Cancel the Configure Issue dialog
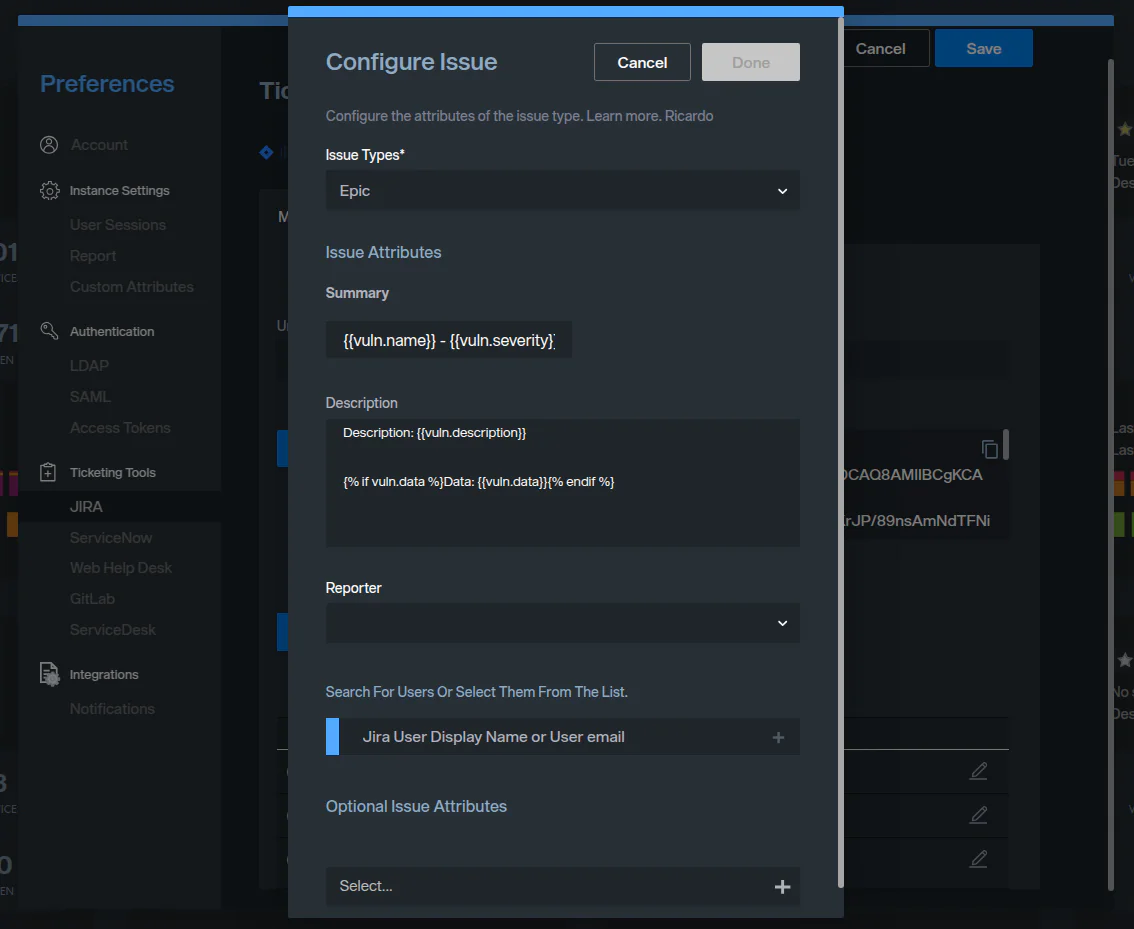This screenshot has height=929, width=1134. point(642,62)
